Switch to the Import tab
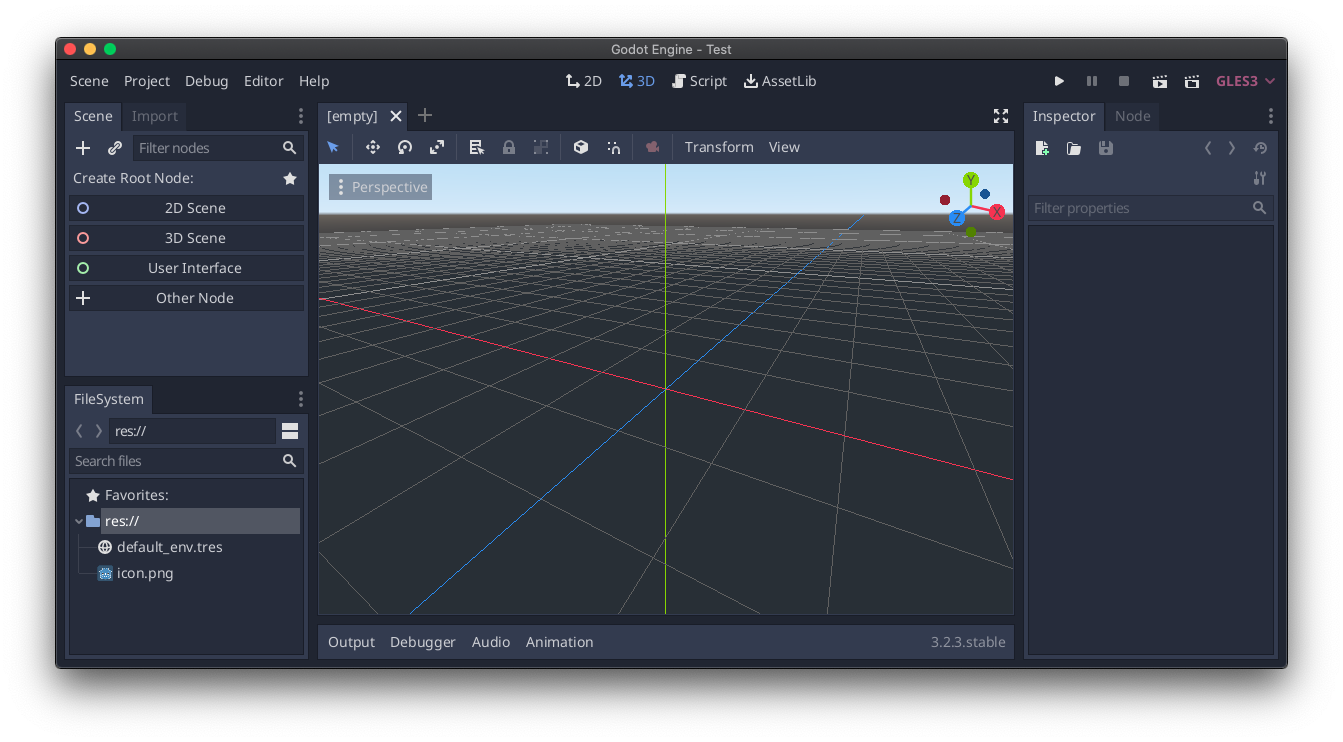 click(x=155, y=116)
